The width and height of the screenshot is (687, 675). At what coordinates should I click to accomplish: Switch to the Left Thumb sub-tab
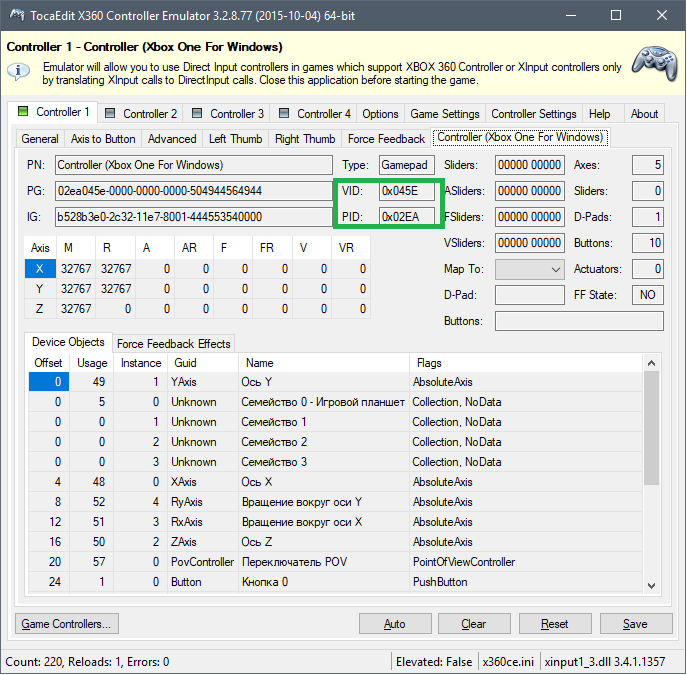[236, 139]
